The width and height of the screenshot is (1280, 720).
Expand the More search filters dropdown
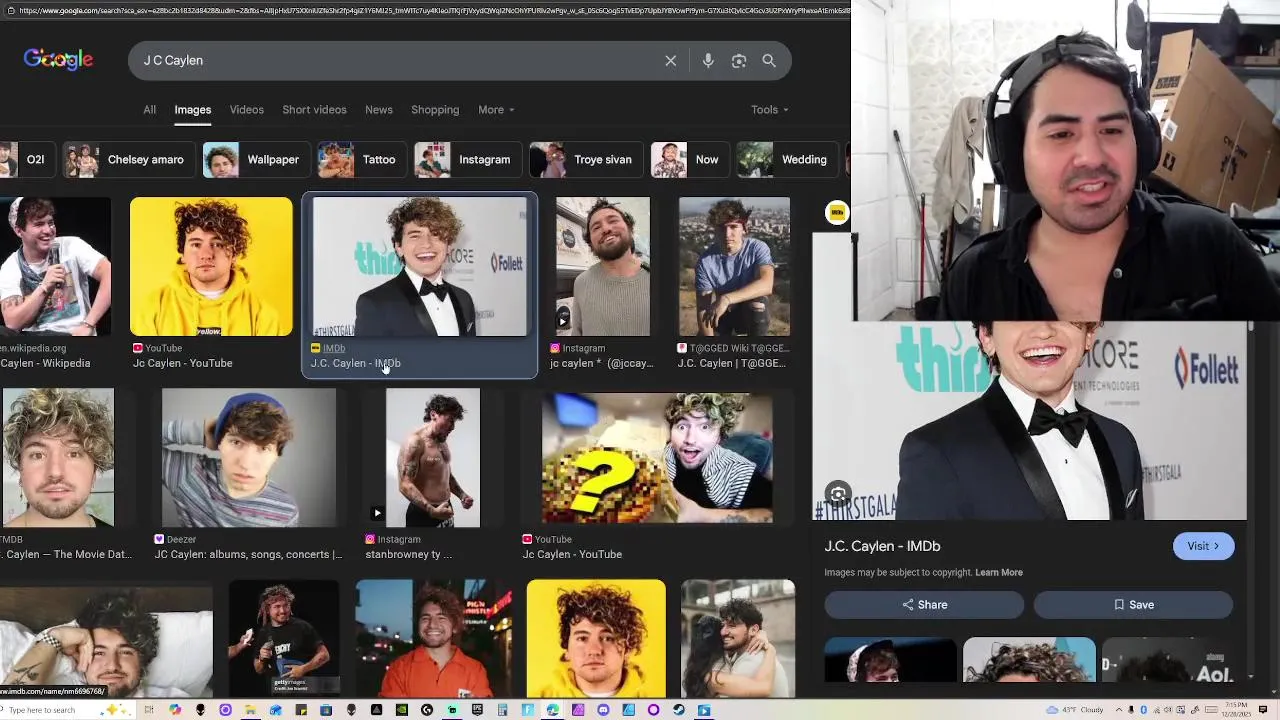[496, 110]
